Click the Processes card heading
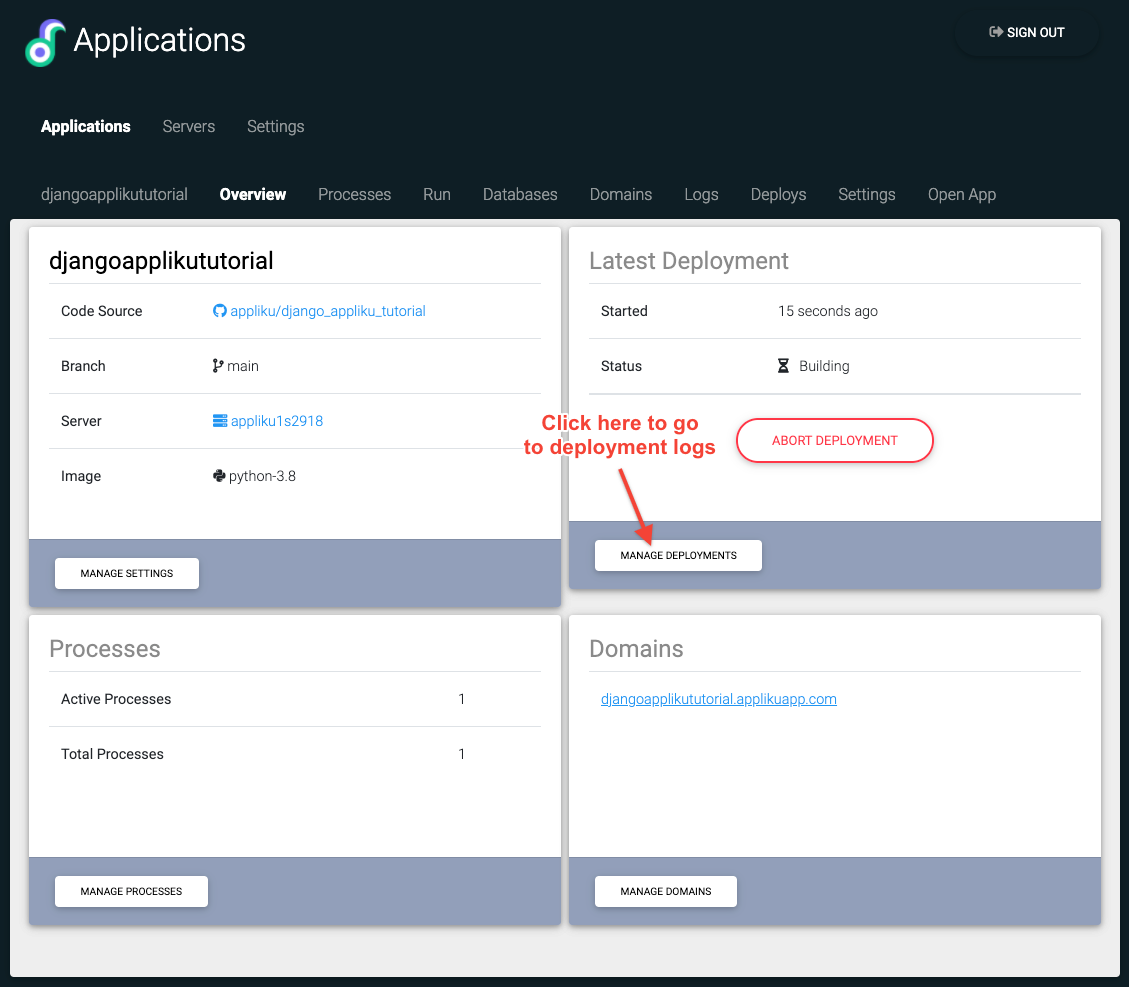This screenshot has height=987, width=1129. pos(105,649)
